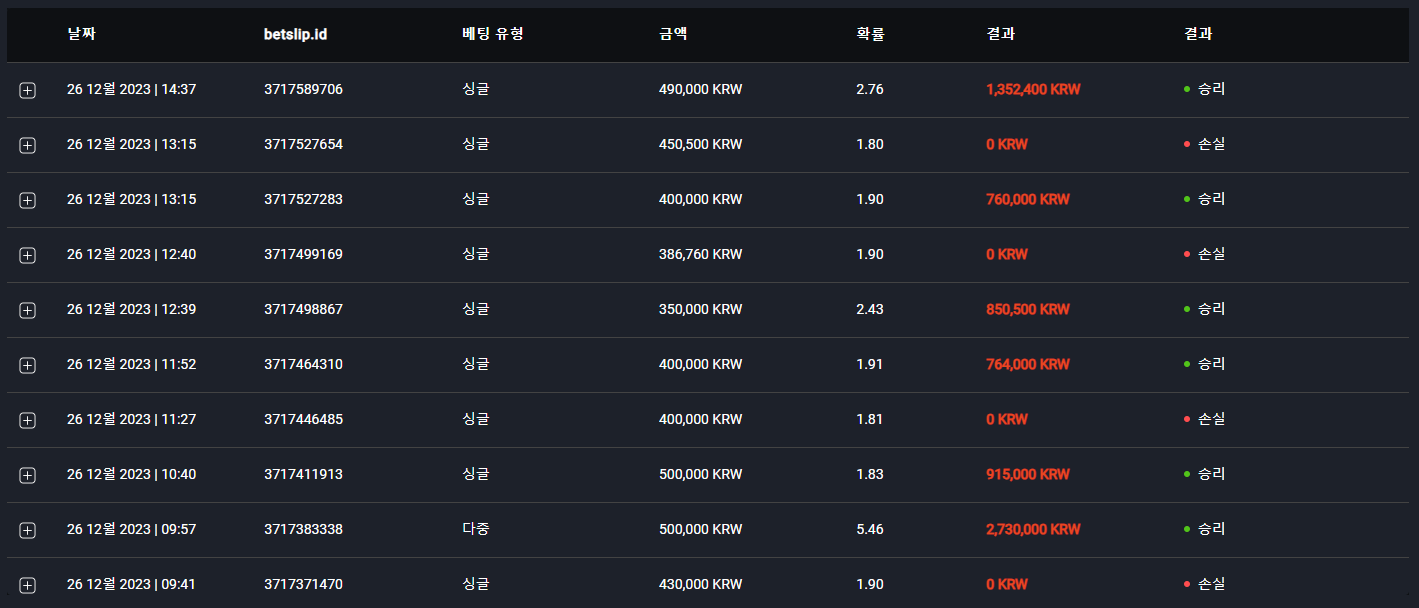Click plus icon for betslip 3717499169
Screen dimensions: 1419x608
pos(27,255)
